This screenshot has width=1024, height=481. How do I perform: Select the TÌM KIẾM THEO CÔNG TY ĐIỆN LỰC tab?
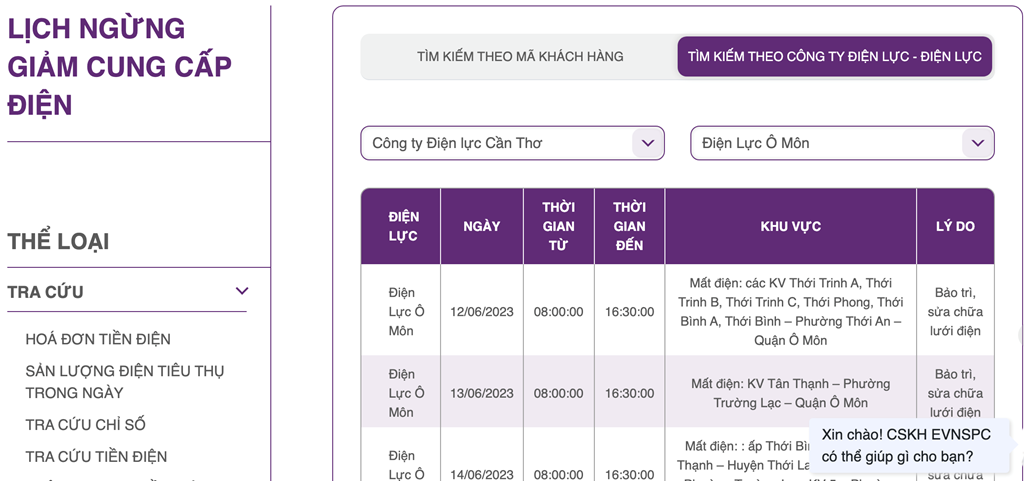coord(834,57)
